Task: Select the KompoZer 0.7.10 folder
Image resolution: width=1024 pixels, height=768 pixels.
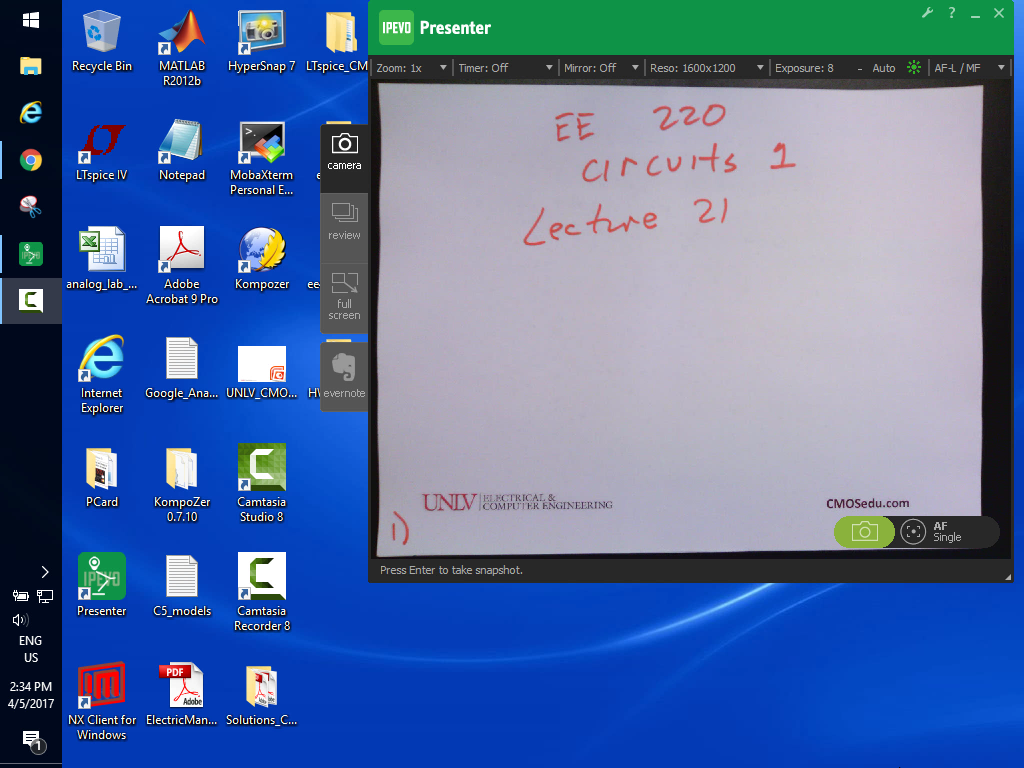Action: coord(182,485)
